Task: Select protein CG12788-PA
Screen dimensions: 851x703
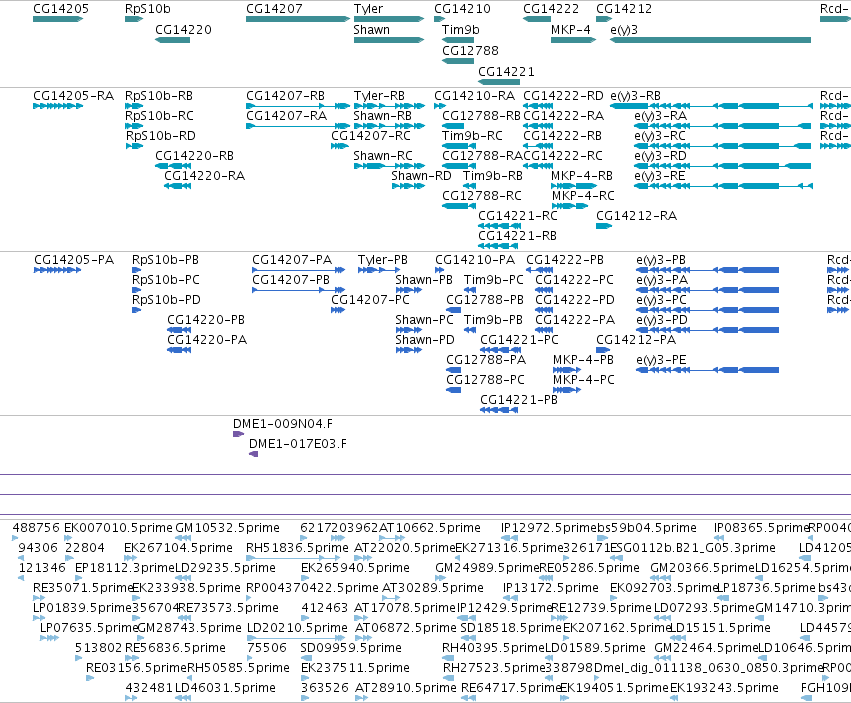Action: tap(486, 360)
